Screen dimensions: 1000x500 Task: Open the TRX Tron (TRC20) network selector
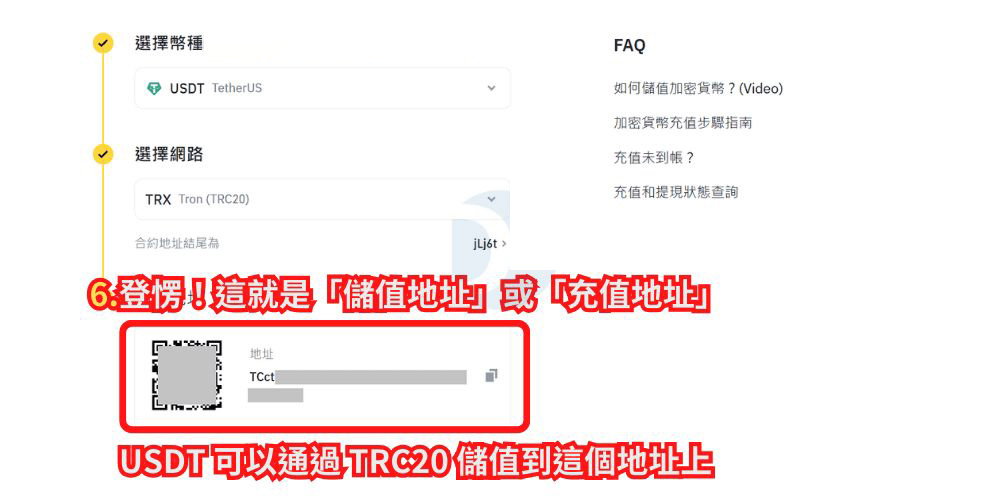tap(323, 199)
